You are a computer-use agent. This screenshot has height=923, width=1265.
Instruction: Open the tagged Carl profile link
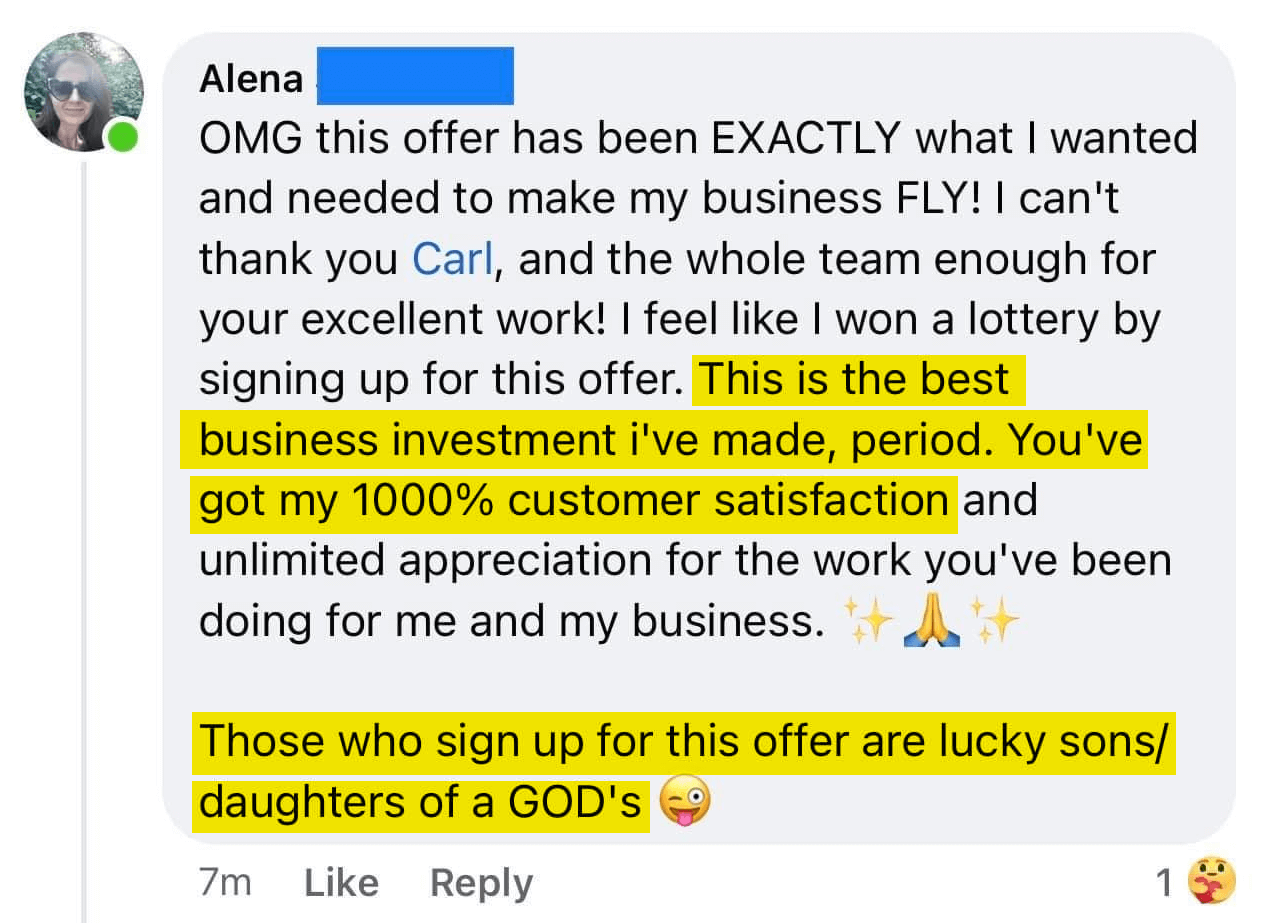point(451,260)
